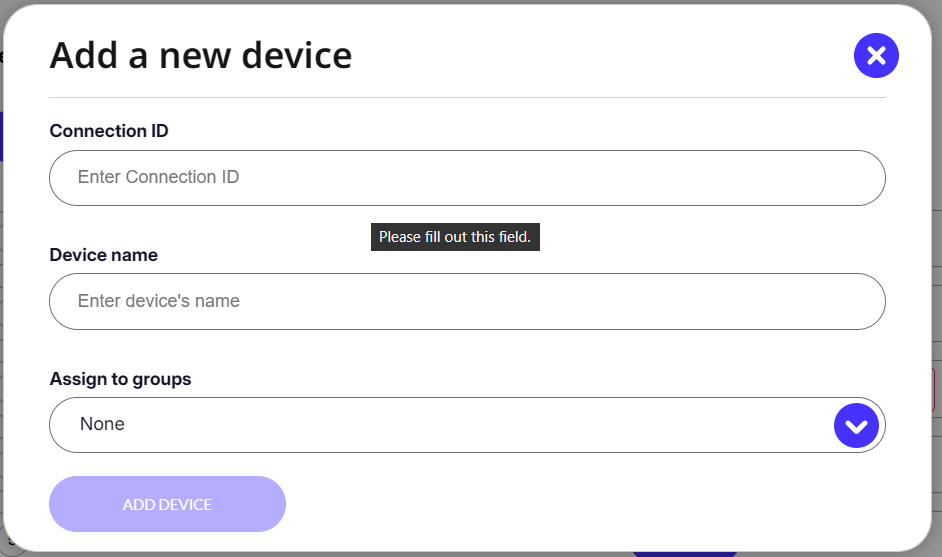The image size is (942, 557).
Task: Click the red-outlined element at right edge
Action: click(x=934, y=389)
